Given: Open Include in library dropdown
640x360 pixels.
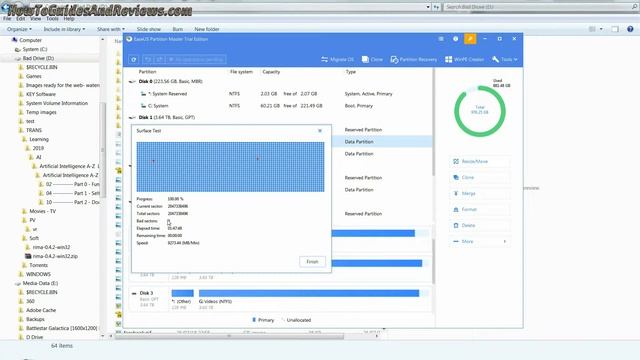Looking at the screenshot, I should (x=64, y=29).
